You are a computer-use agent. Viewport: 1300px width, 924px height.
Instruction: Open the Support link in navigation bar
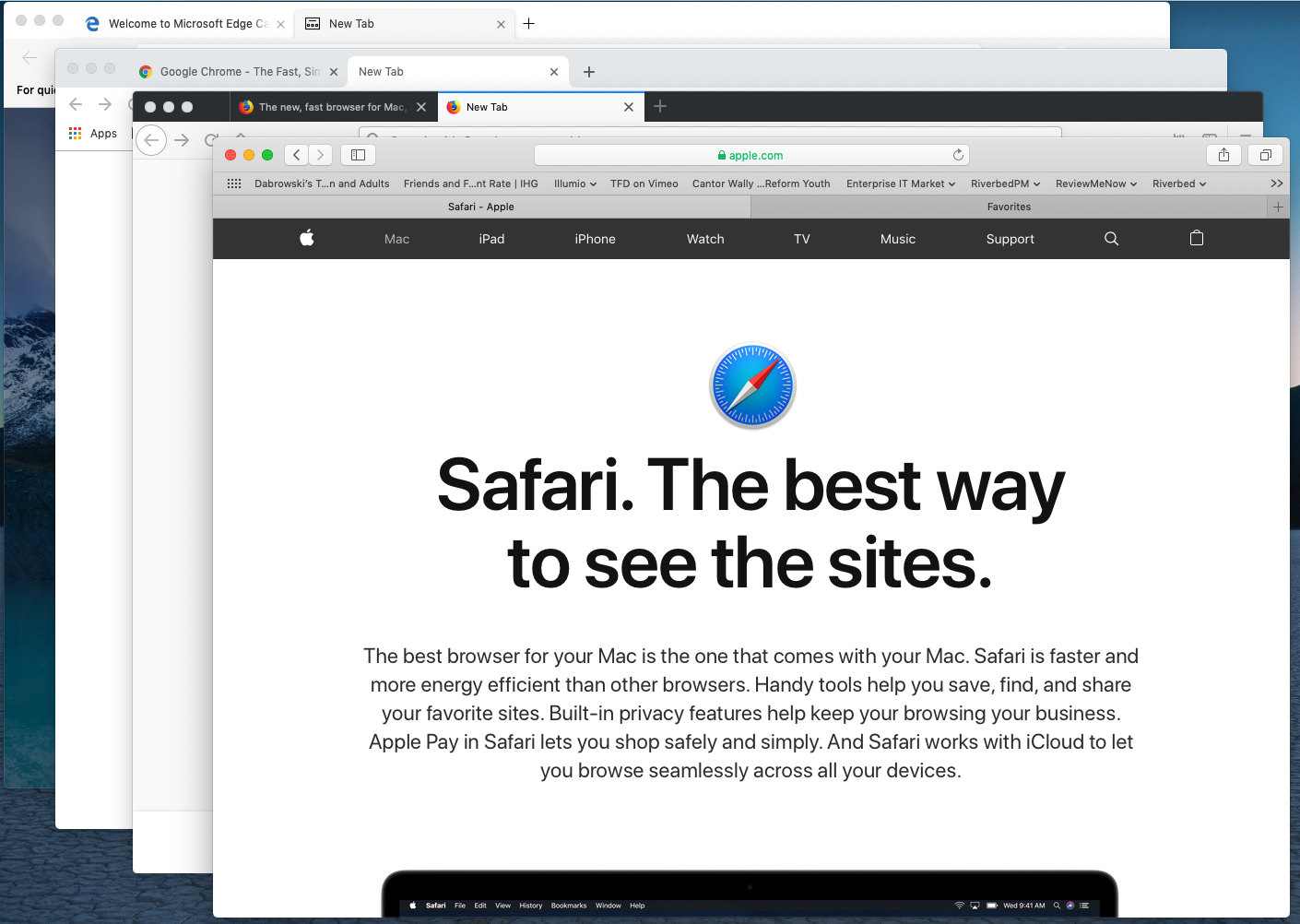click(x=1010, y=239)
